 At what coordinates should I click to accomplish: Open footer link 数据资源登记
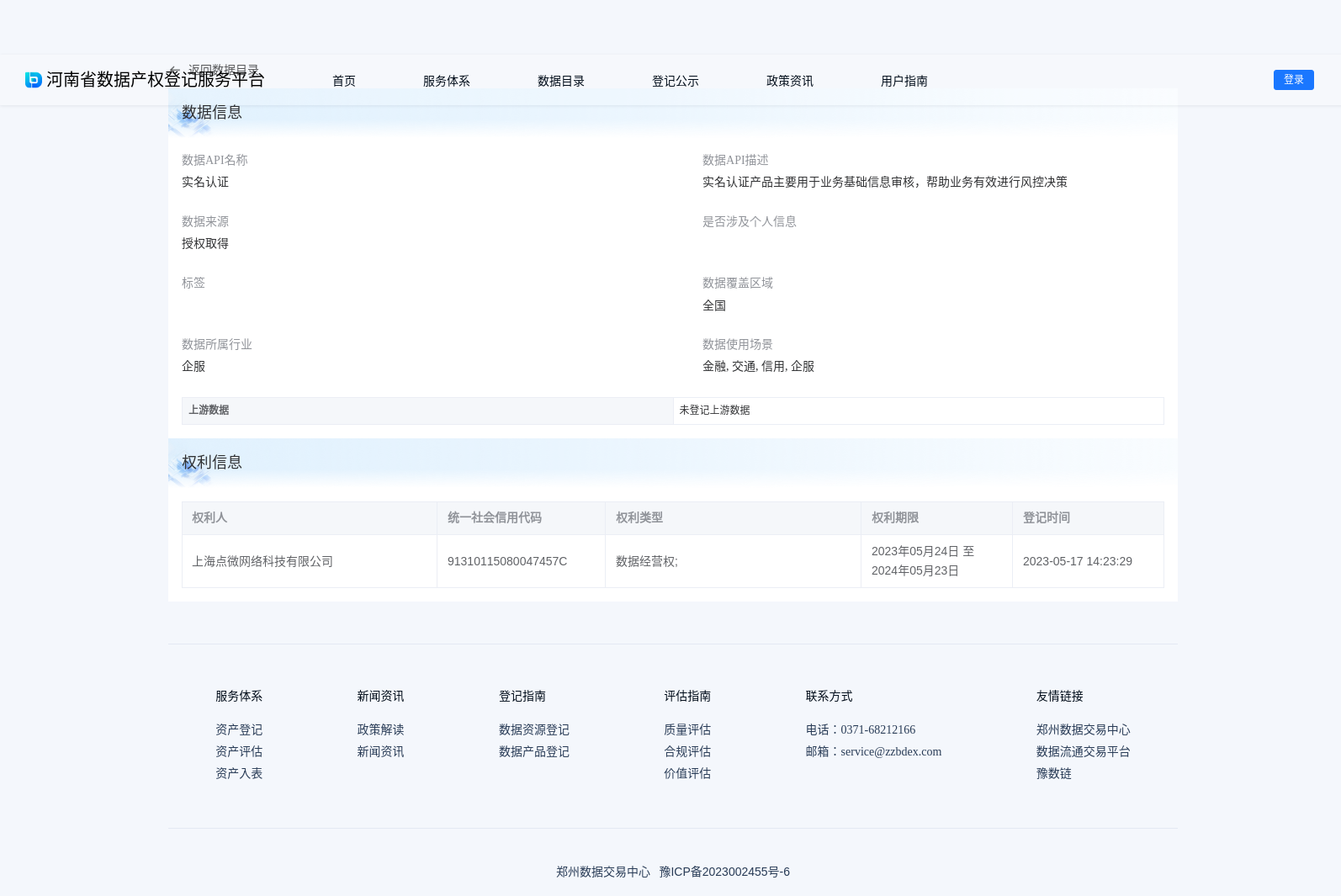tap(534, 729)
